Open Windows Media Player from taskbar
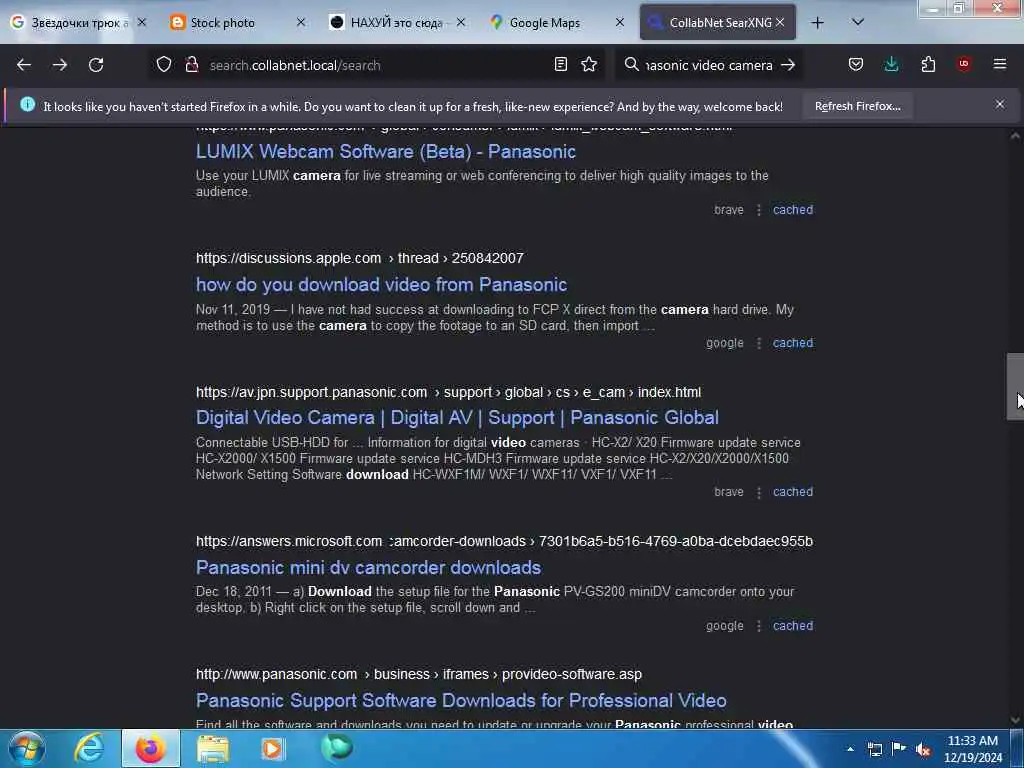Image resolution: width=1024 pixels, height=768 pixels. tap(273, 749)
